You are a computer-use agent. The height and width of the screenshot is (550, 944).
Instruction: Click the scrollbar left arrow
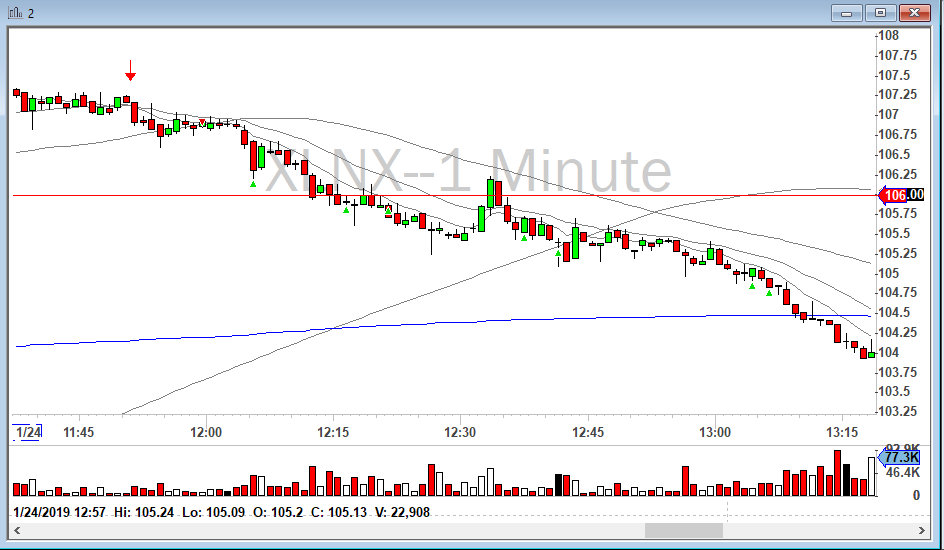click(17, 531)
